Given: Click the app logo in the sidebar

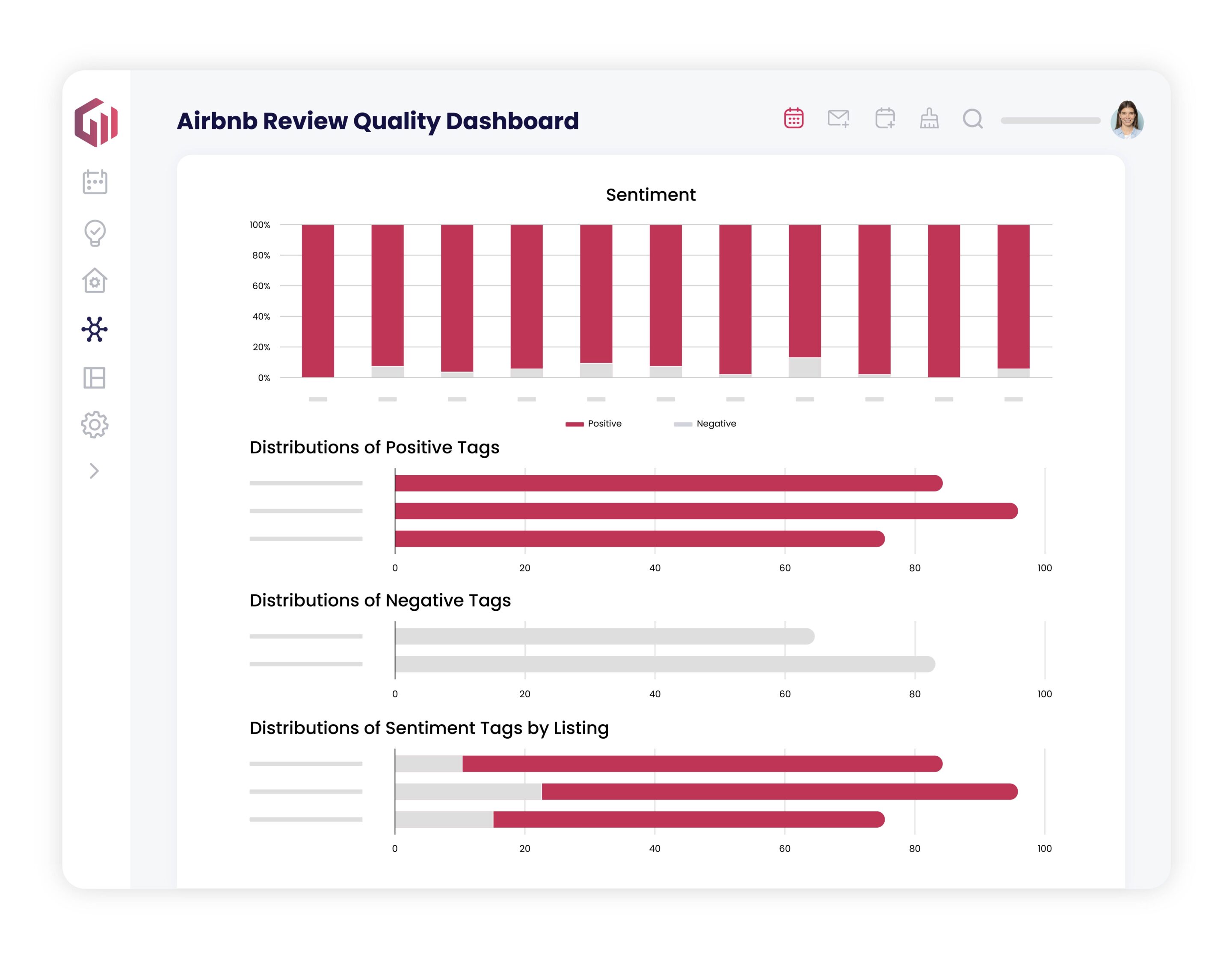Looking at the screenshot, I should 96,122.
